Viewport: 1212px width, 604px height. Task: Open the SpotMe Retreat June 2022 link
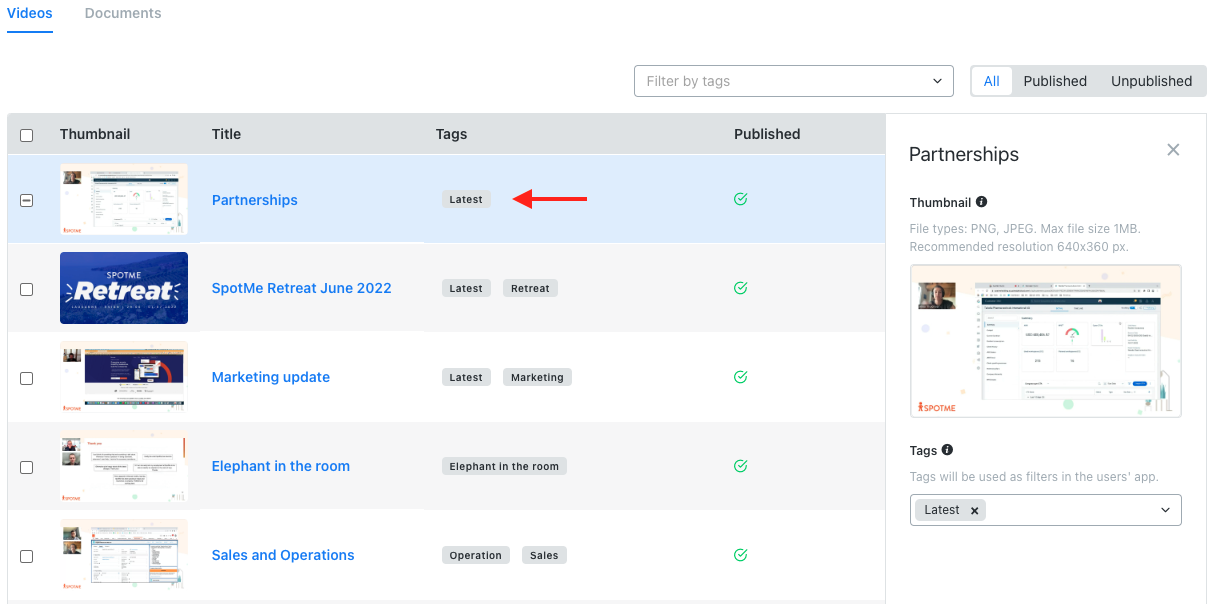point(302,288)
